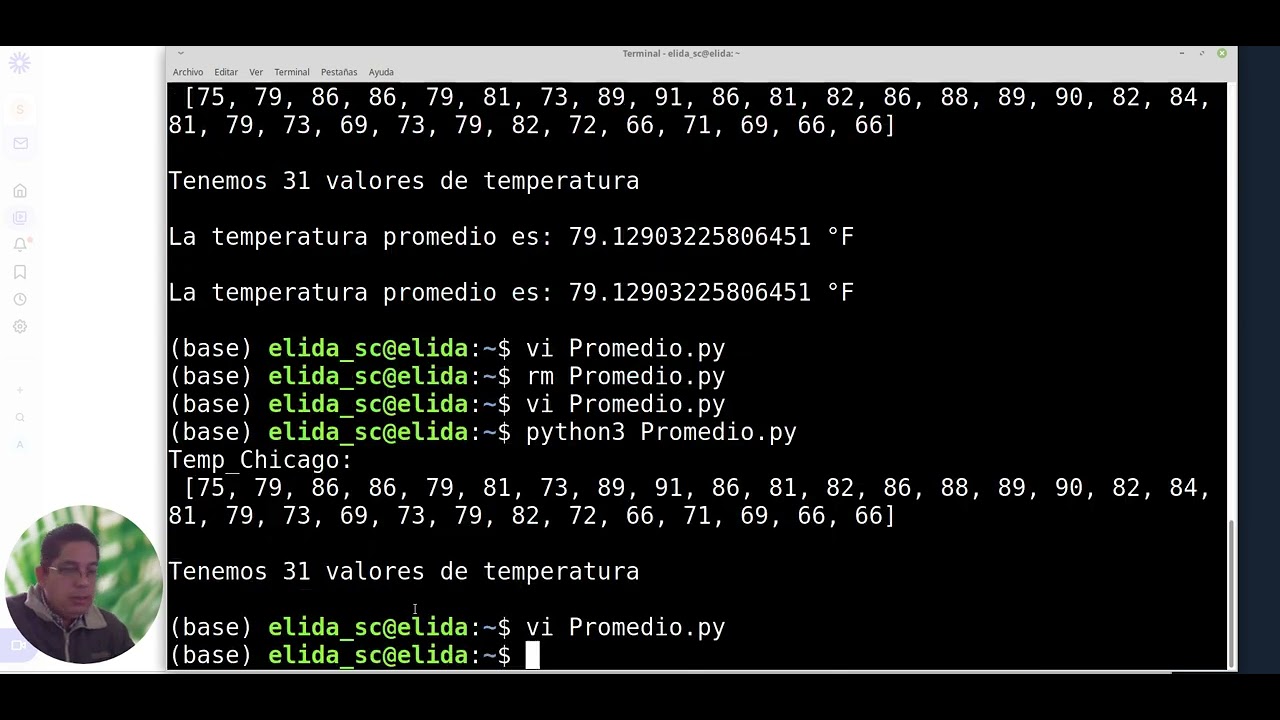
Task: Click the second 'La temperatura promedio es' line
Action: click(511, 293)
